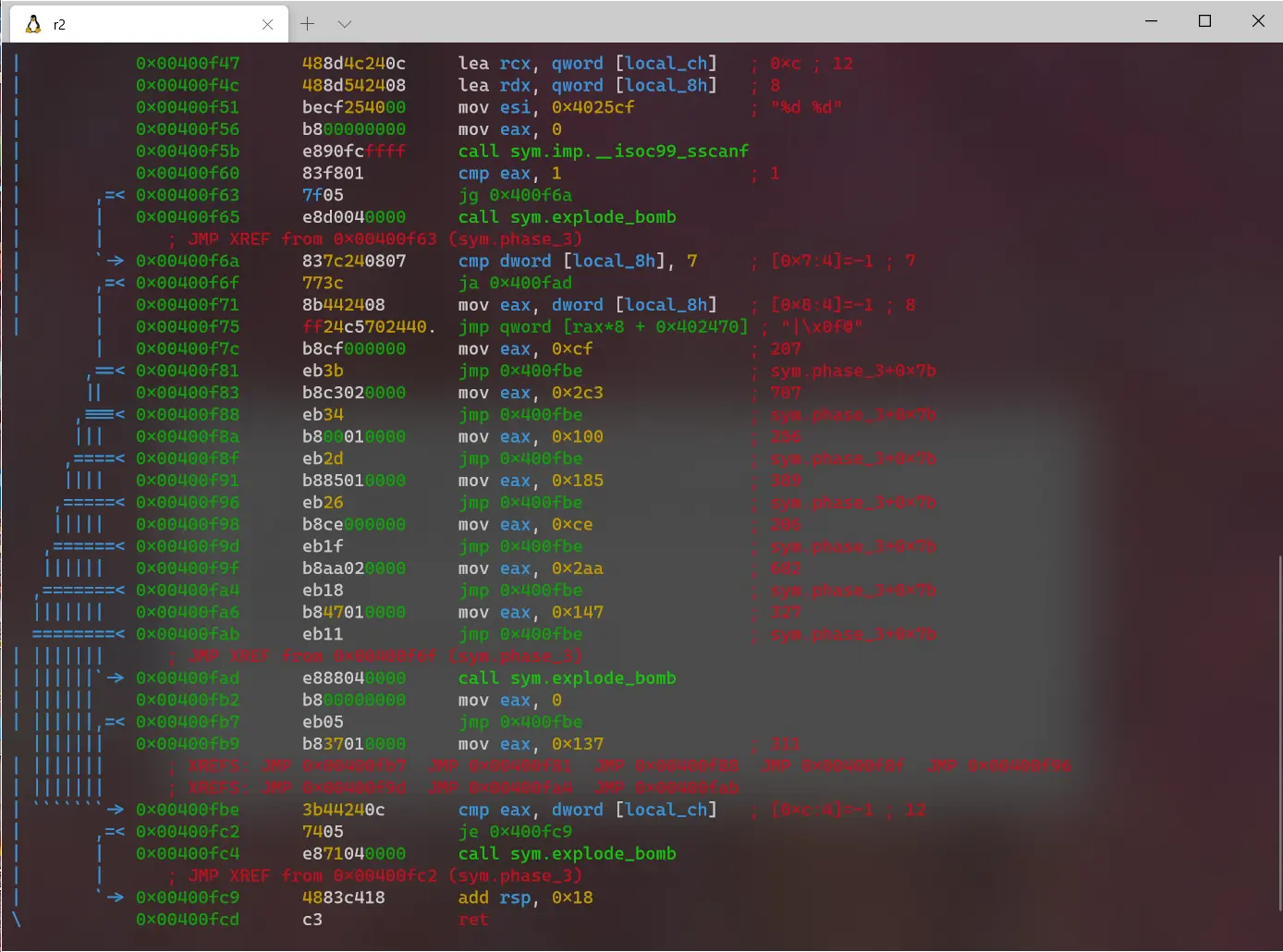Click address 0x00400fcd

[x=188, y=920]
